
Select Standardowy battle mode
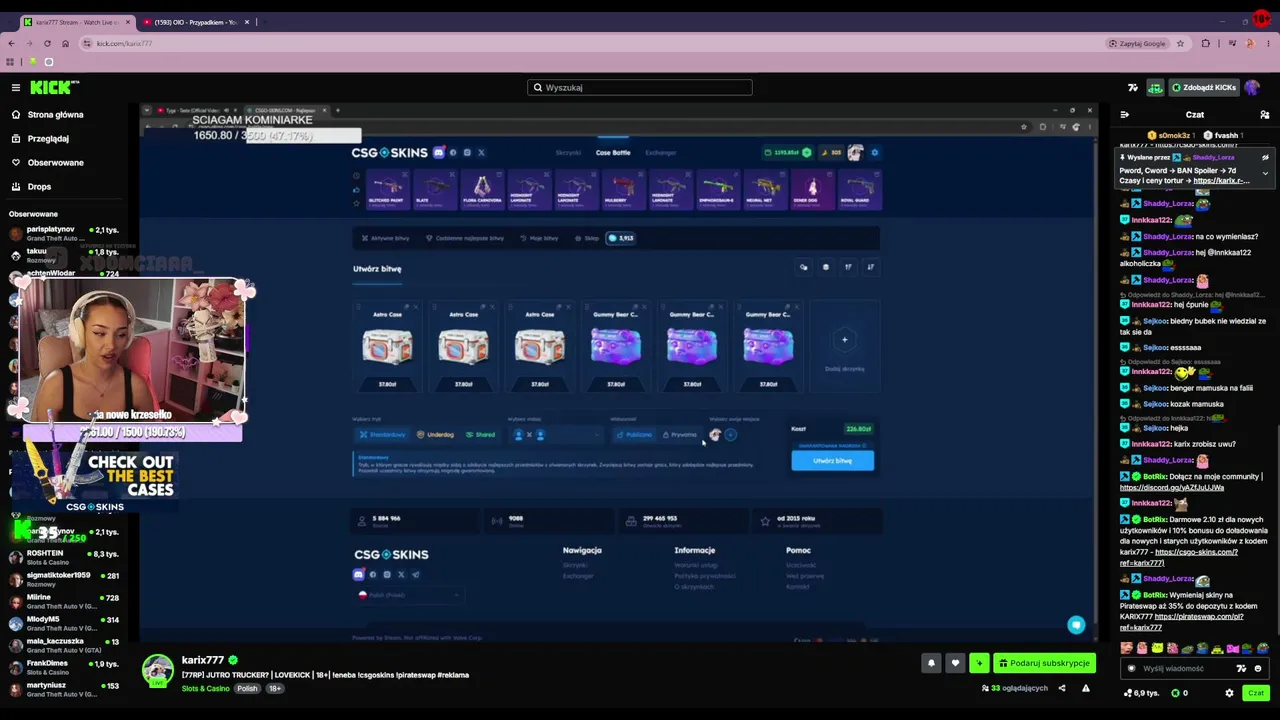point(383,435)
